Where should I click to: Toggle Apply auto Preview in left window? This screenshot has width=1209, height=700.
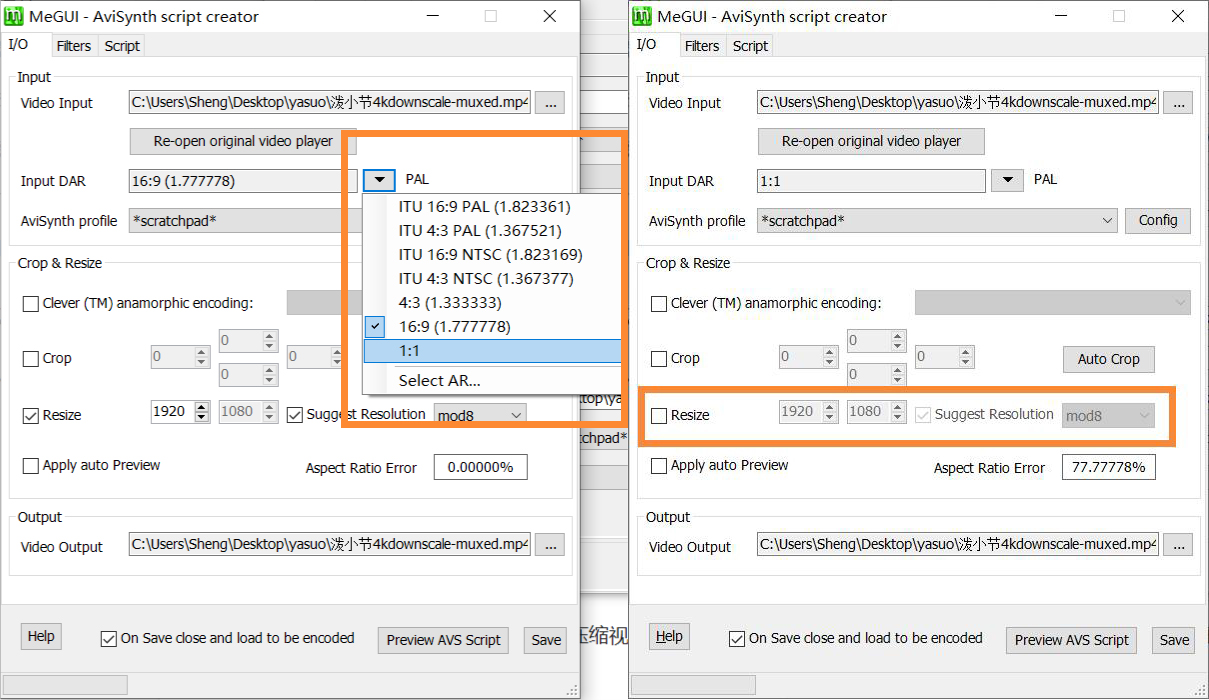(31, 466)
